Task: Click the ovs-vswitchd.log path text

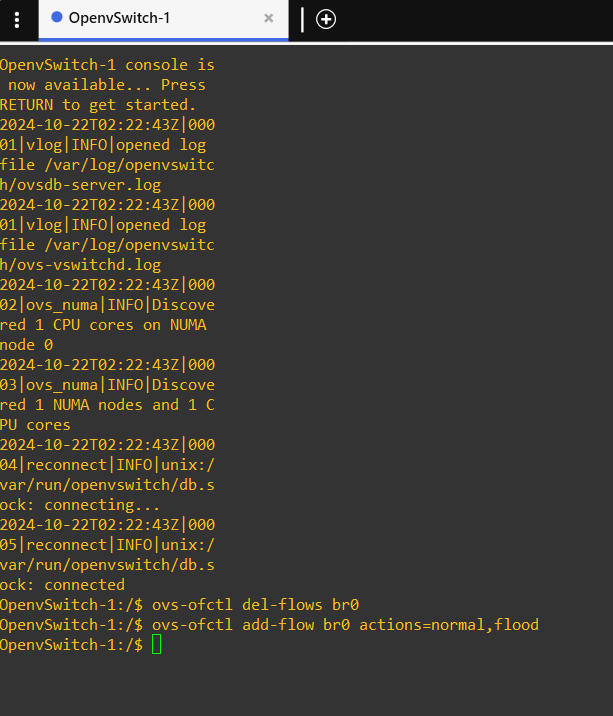Action: [80, 265]
